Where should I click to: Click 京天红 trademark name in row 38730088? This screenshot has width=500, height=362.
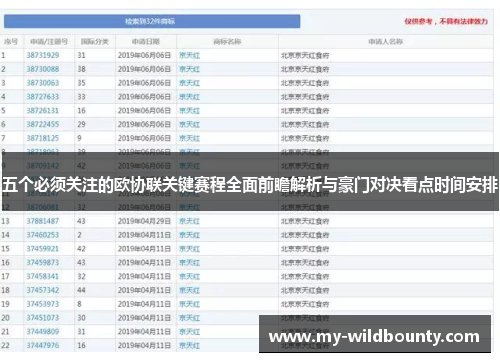(x=189, y=69)
